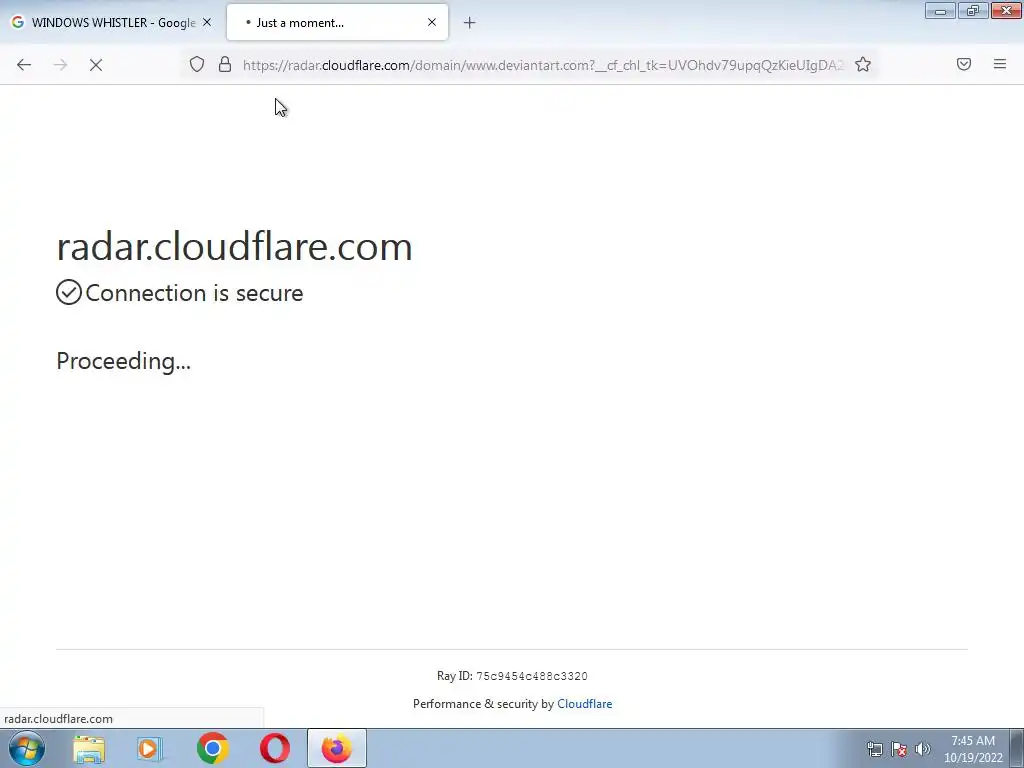Open the tracking protection shield icon
Viewport: 1024px width, 768px height.
click(x=197, y=64)
